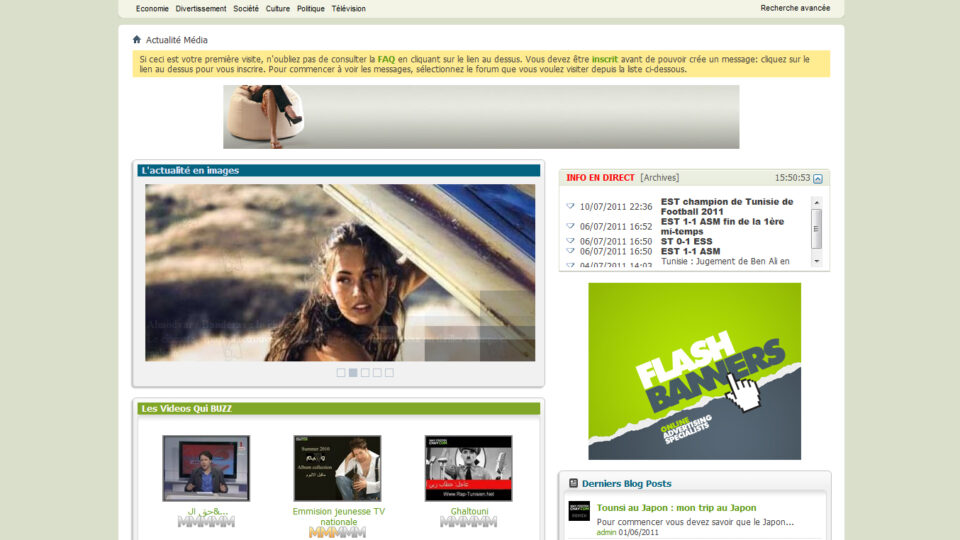The height and width of the screenshot is (540, 960).
Task: Open the Politique menu
Action: coord(310,9)
